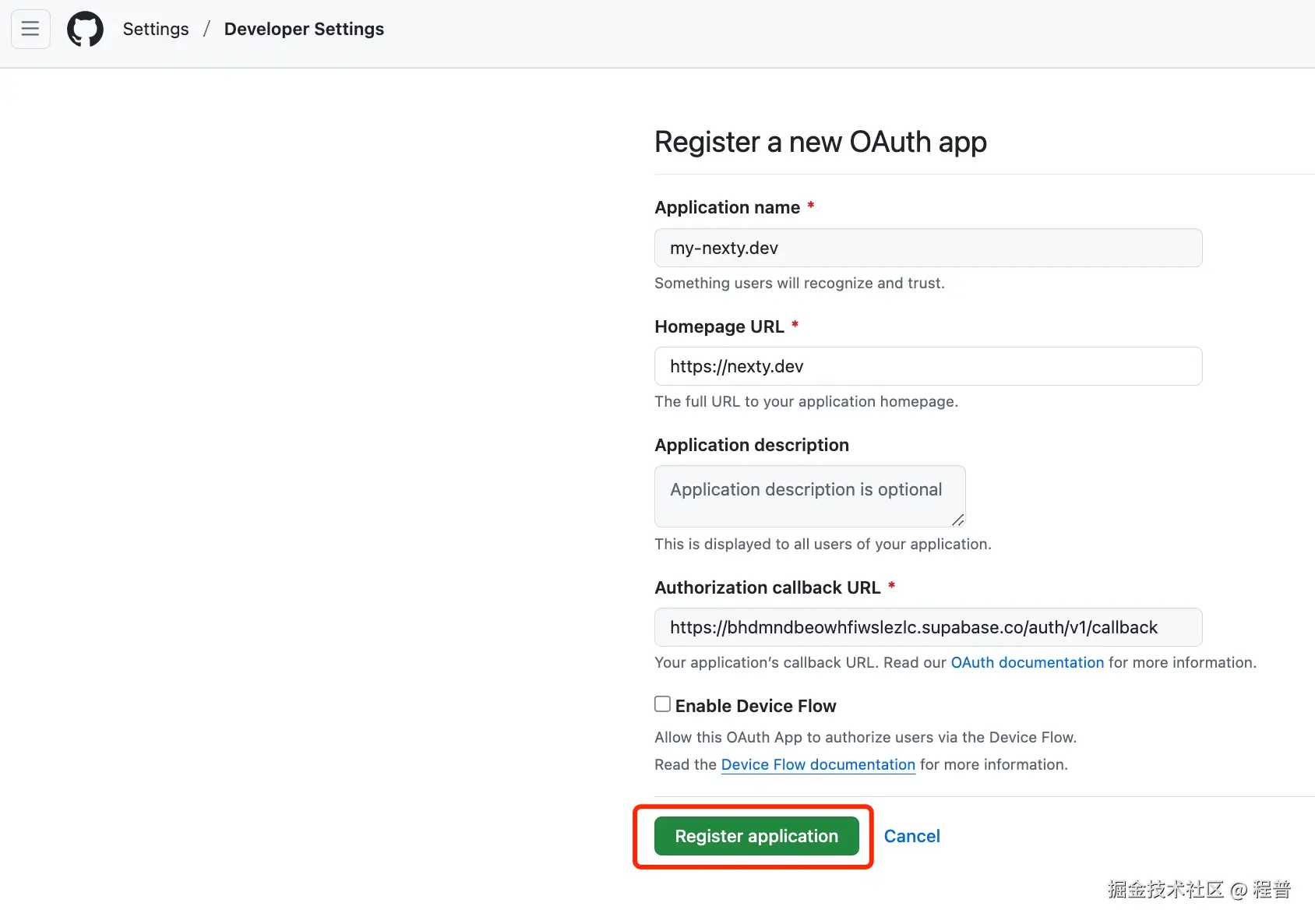Click the Homepage URL input field
The height and width of the screenshot is (924, 1315).
coord(928,366)
